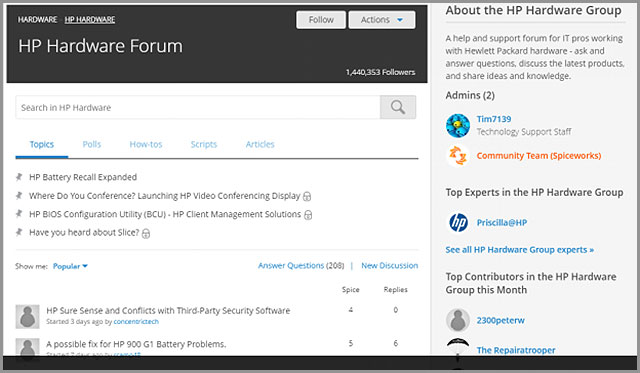Open HP Sure Sense and Conflicts topic
The height and width of the screenshot is (373, 640).
click(x=168, y=311)
